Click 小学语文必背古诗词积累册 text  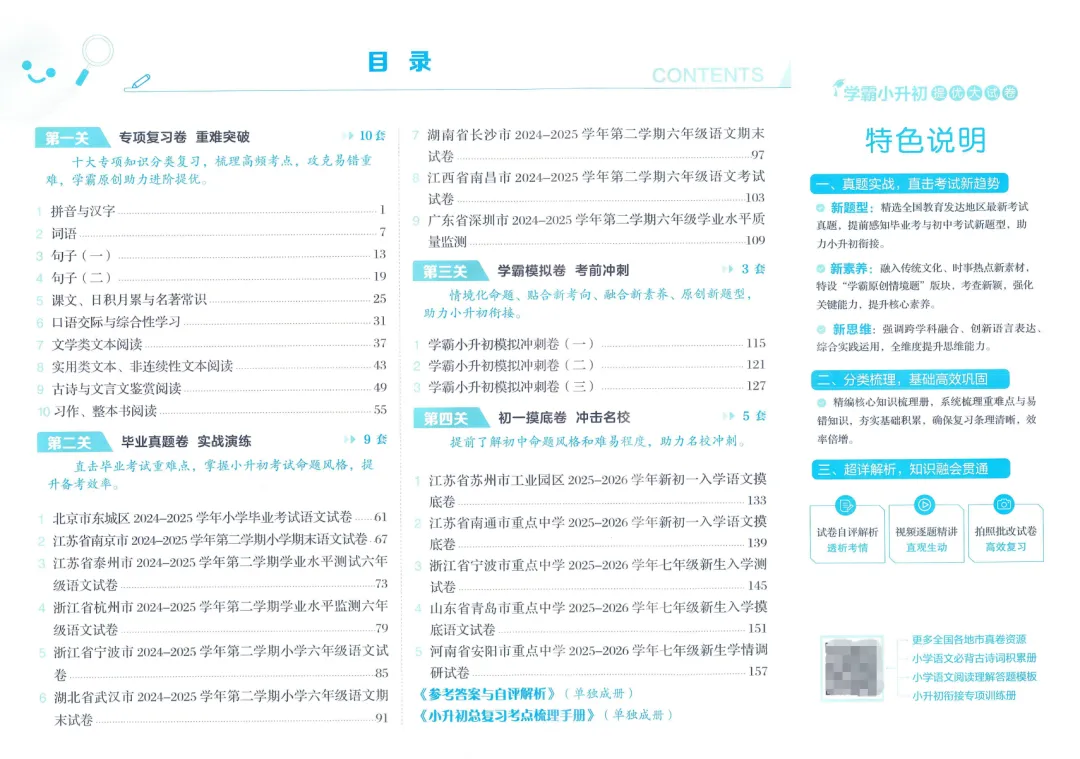coord(974,658)
